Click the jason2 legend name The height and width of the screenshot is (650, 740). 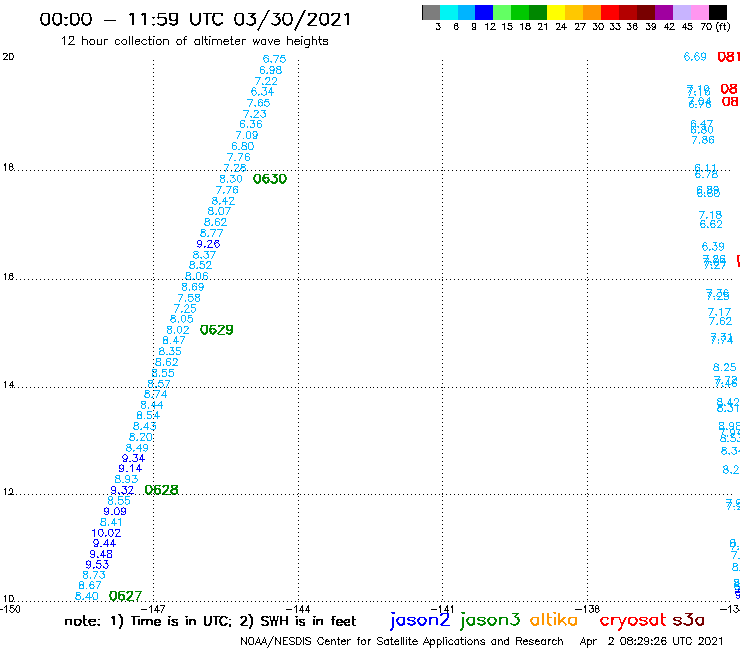pos(420,620)
